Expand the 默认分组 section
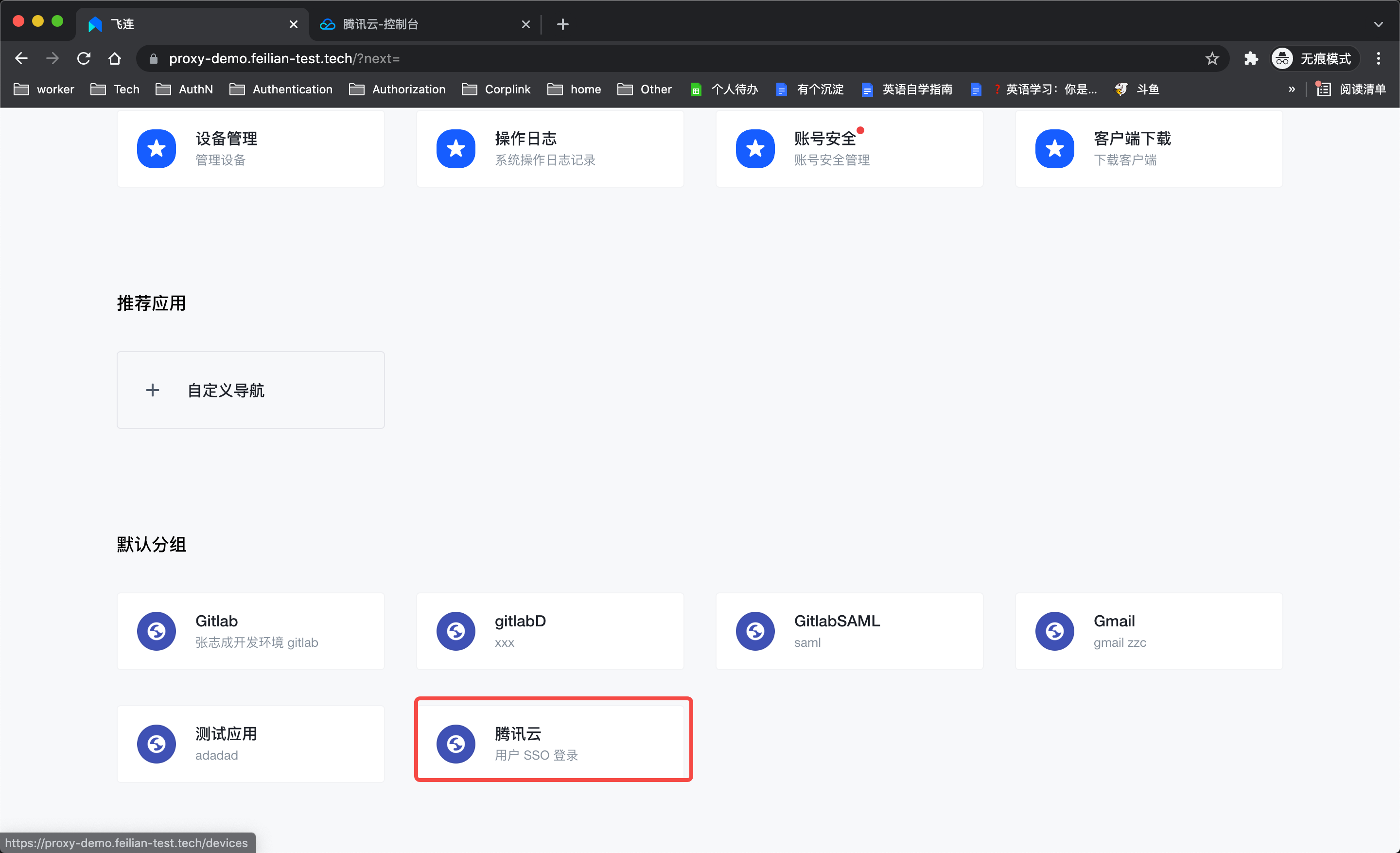 [x=153, y=545]
